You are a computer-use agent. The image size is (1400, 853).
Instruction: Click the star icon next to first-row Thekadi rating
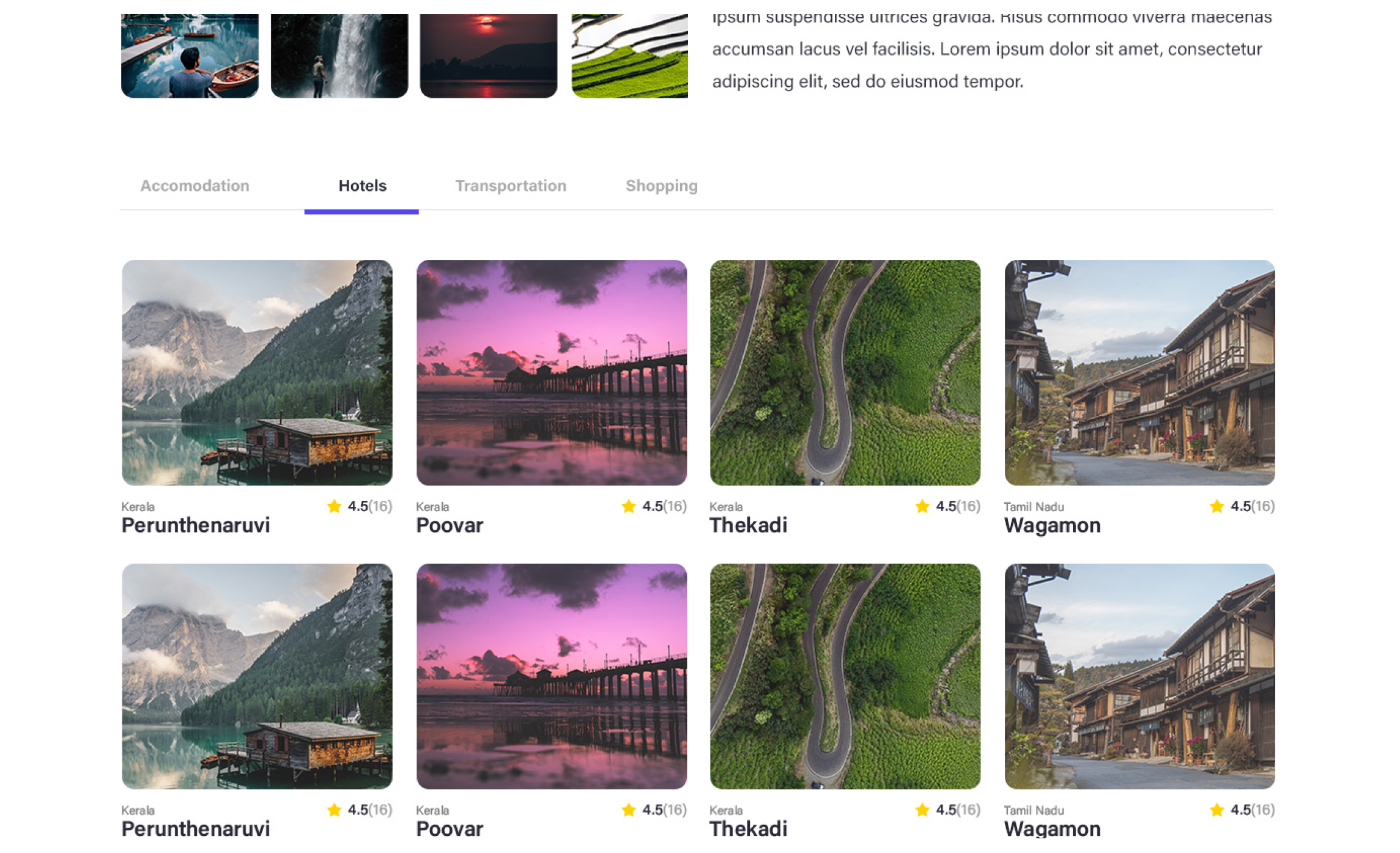(922, 506)
